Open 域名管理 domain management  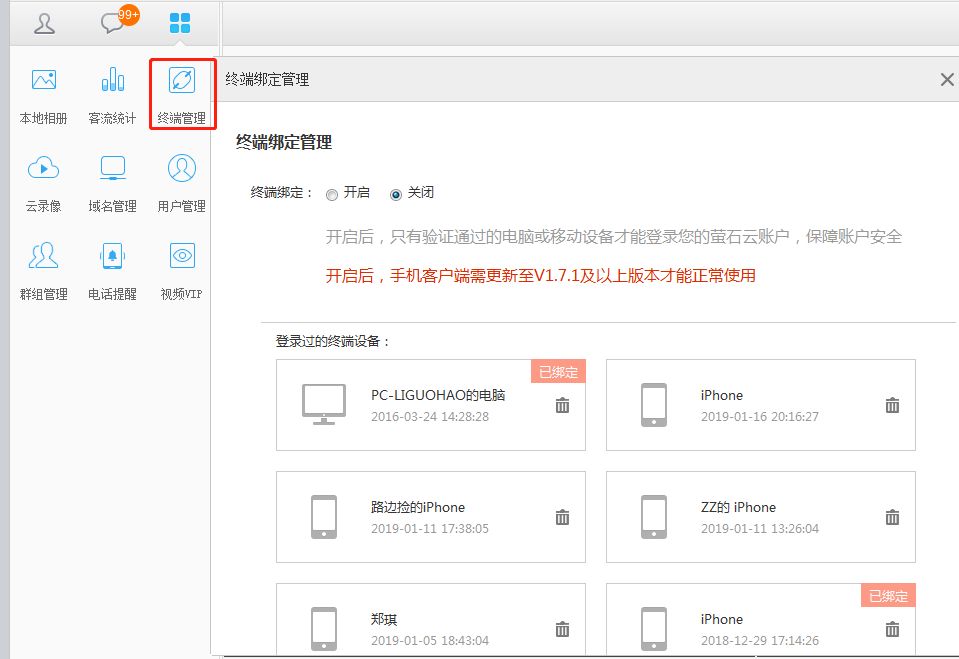pos(112,169)
